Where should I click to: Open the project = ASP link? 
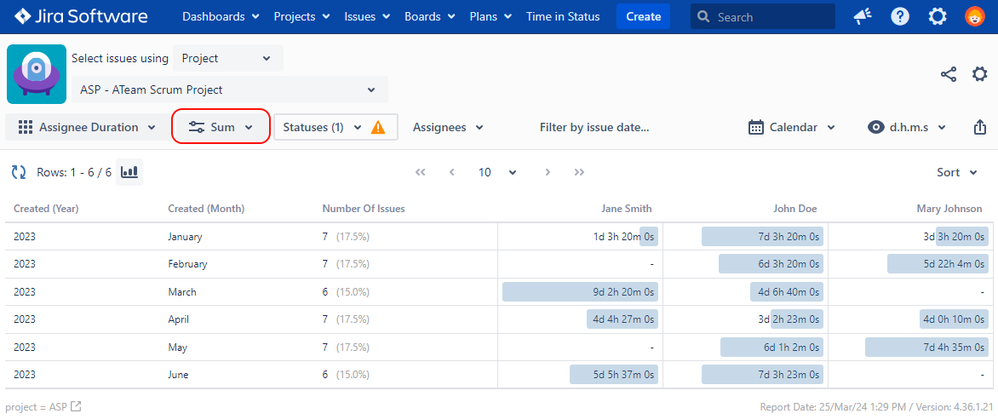coord(43,406)
